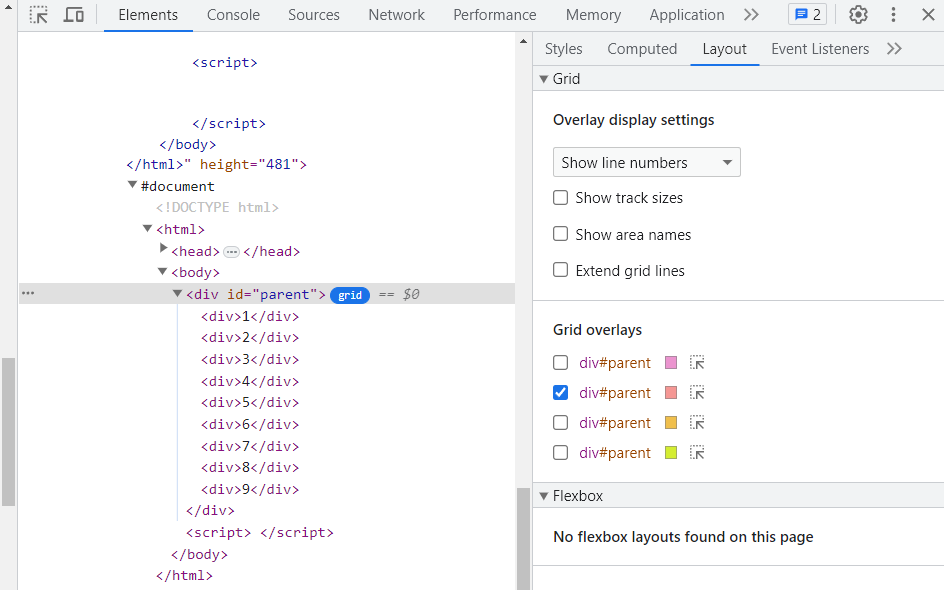The image size is (944, 590).
Task: Turn on Extend grid lines checkbox
Action: click(561, 271)
